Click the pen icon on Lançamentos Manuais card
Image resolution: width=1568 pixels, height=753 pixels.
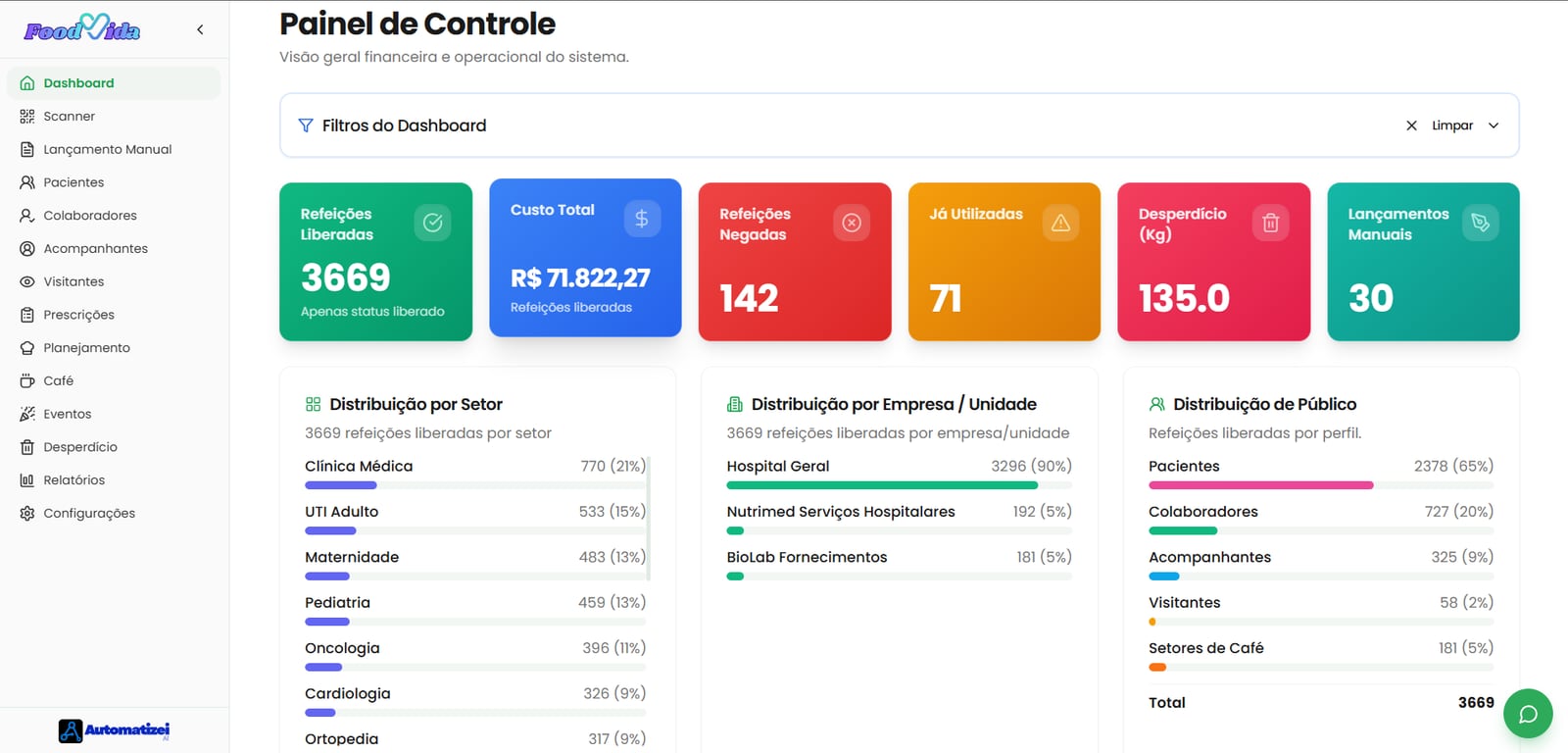(1480, 223)
